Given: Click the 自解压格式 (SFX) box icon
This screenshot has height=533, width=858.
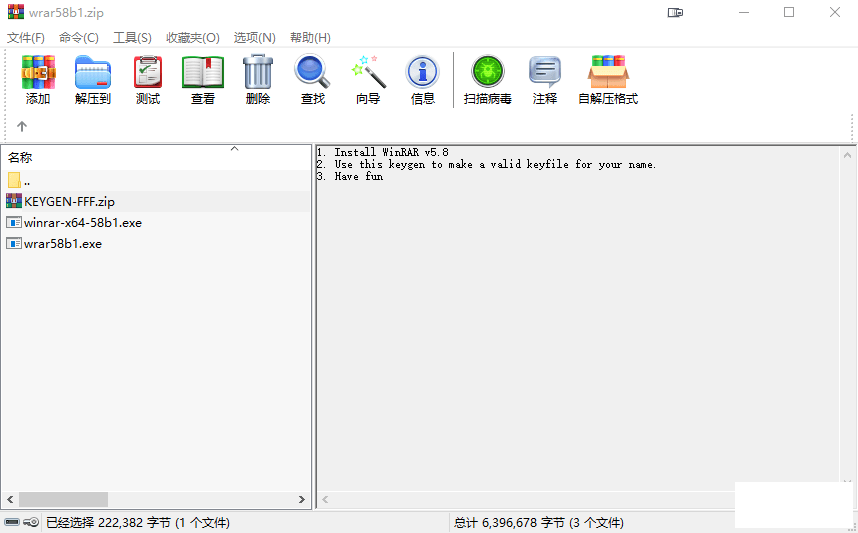Looking at the screenshot, I should tap(608, 72).
